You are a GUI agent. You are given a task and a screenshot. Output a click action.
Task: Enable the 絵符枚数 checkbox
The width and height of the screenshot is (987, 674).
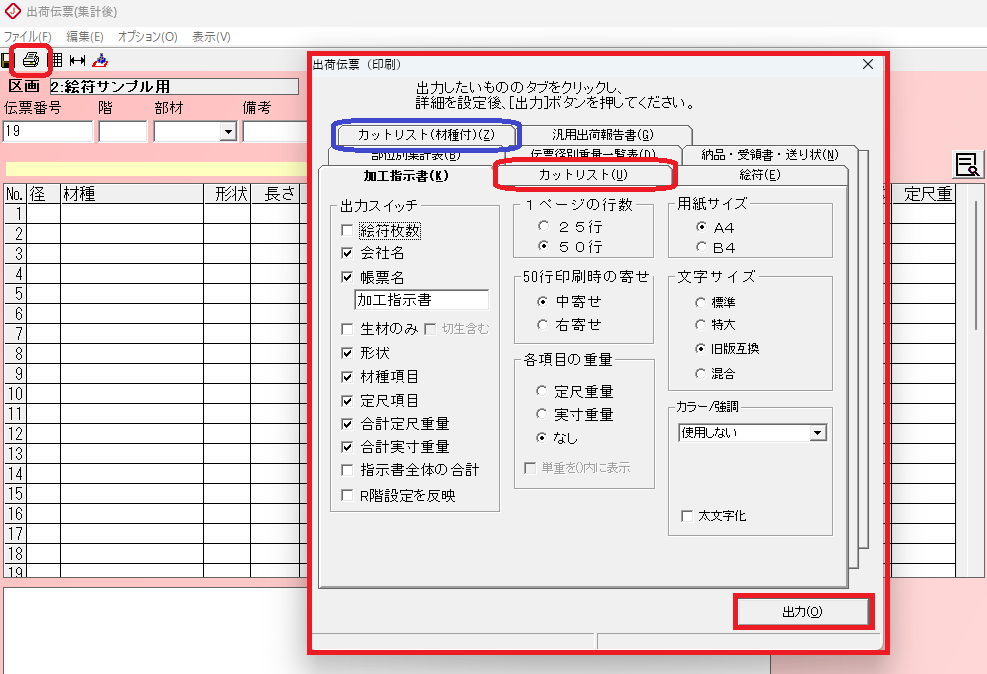[347, 231]
